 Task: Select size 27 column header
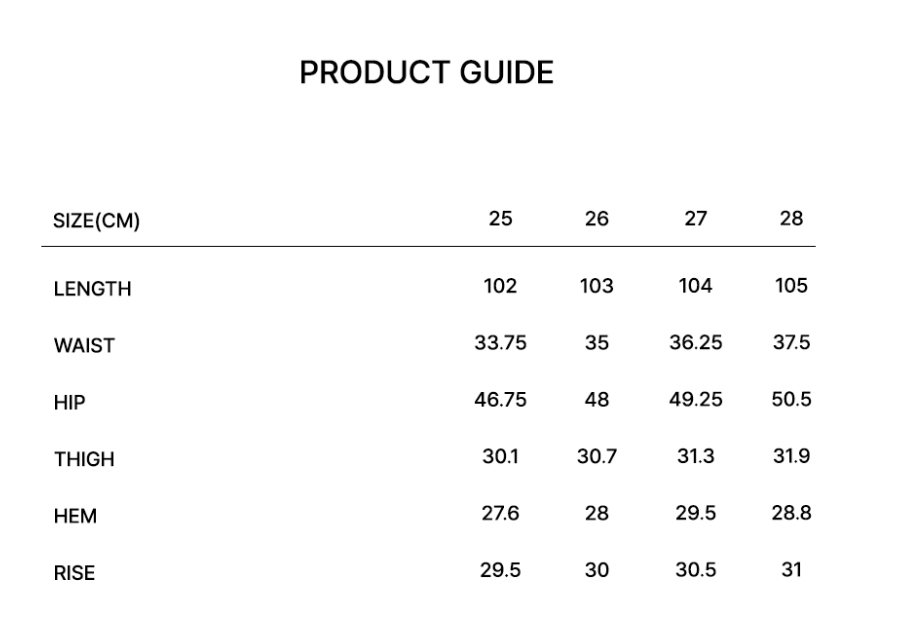(695, 218)
